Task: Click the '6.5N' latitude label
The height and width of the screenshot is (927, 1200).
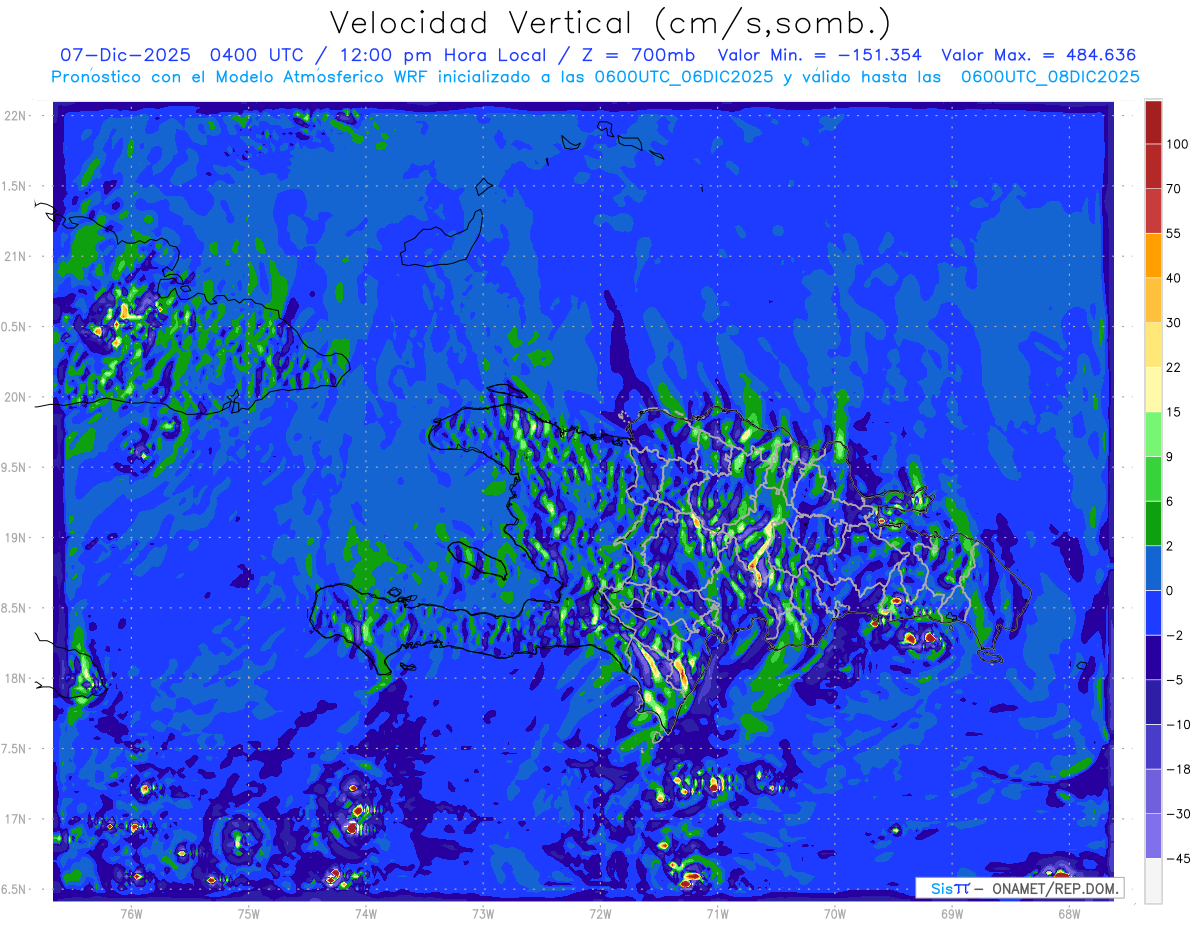Action: click(15, 890)
